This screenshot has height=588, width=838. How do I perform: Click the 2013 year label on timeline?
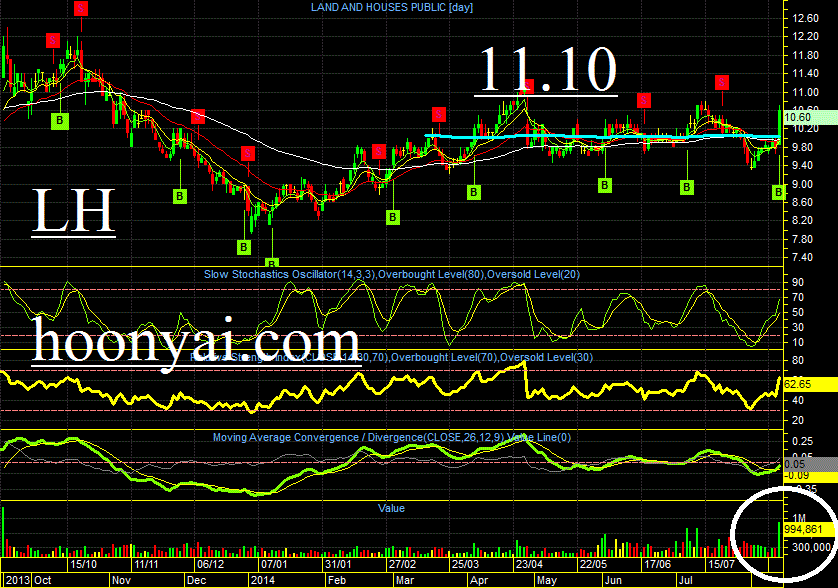(x=18, y=580)
